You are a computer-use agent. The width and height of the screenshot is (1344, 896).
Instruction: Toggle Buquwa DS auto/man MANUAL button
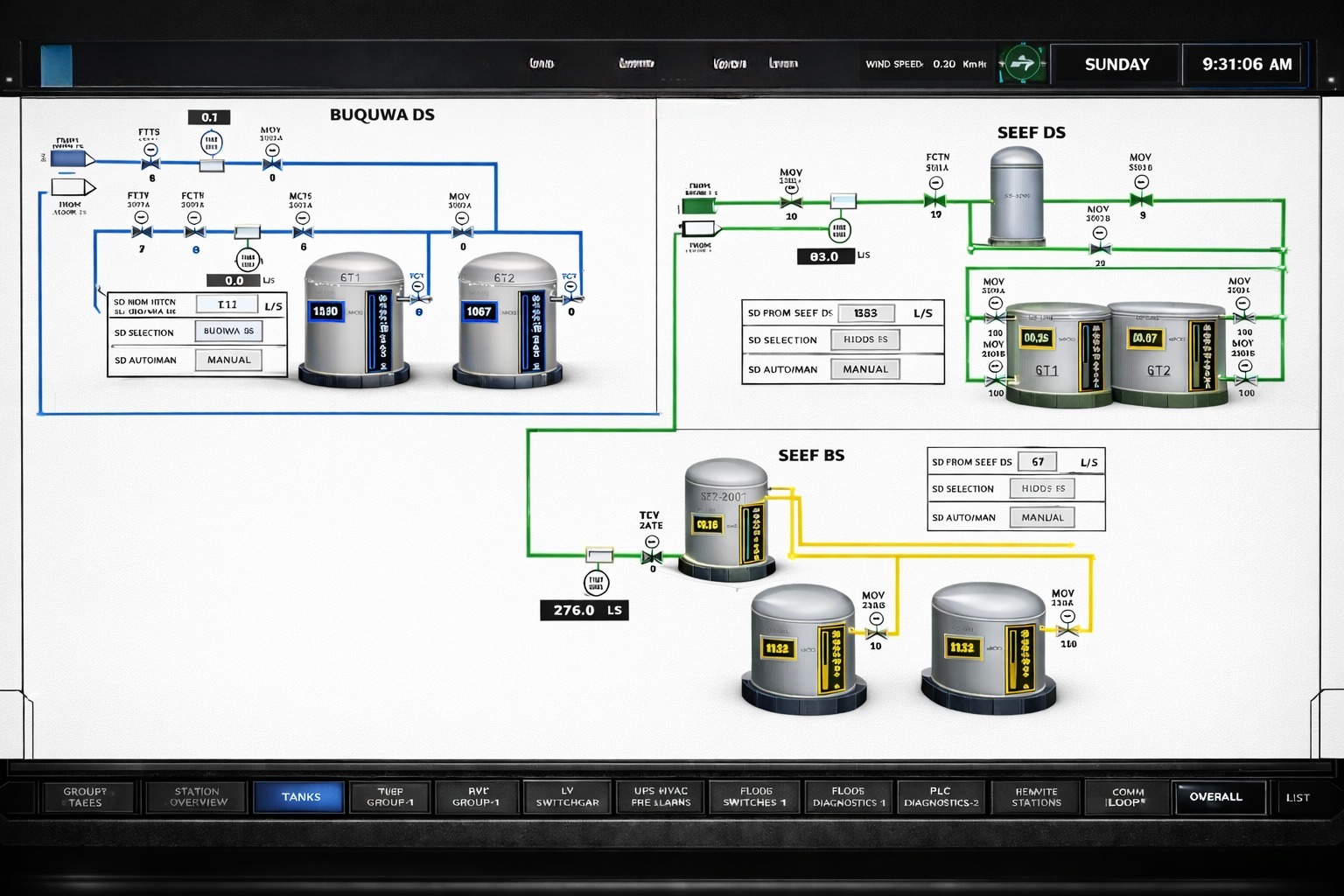[x=228, y=360]
